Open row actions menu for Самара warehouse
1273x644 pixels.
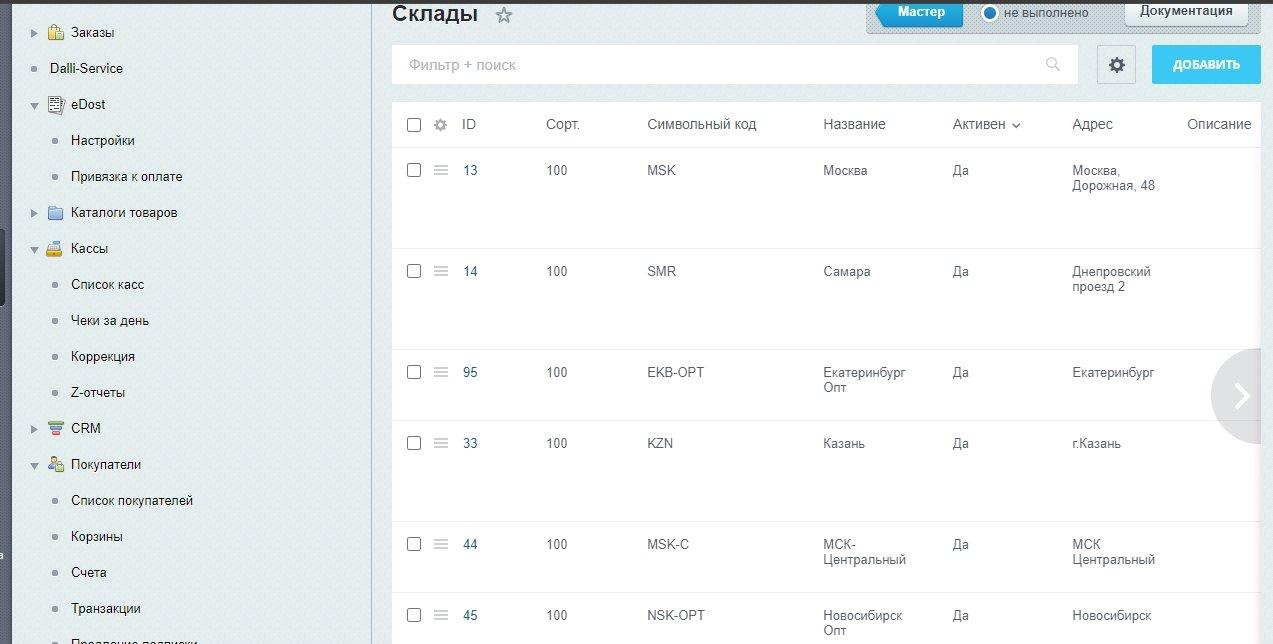[440, 272]
